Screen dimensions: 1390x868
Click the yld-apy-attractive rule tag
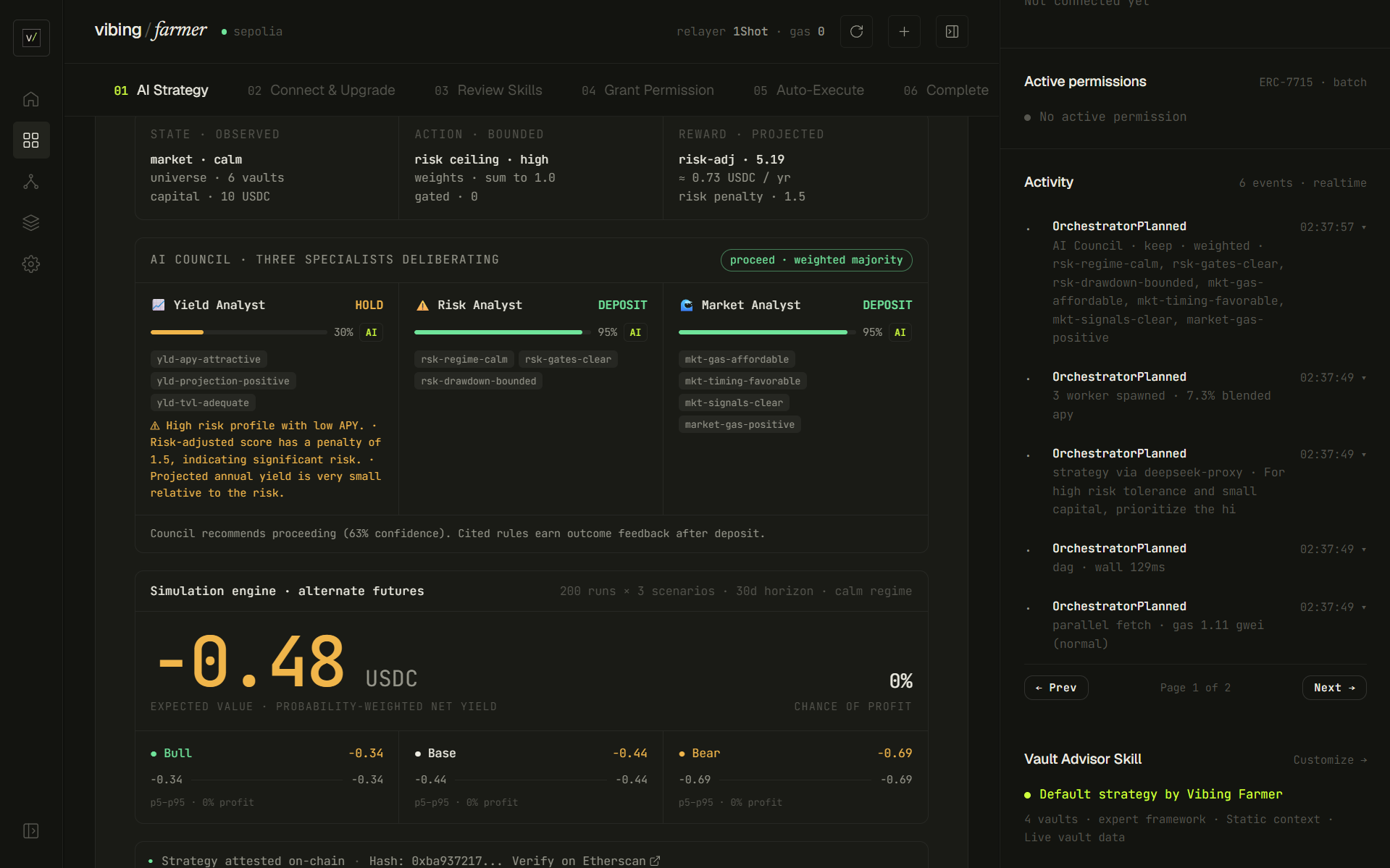point(209,359)
